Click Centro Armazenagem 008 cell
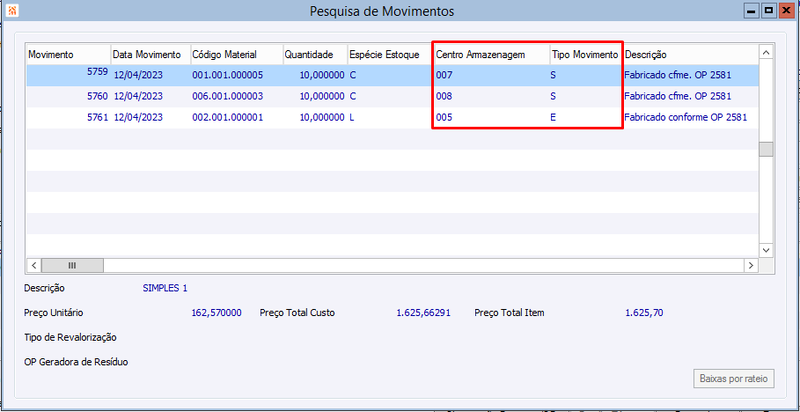This screenshot has height=412, width=800. pos(444,96)
